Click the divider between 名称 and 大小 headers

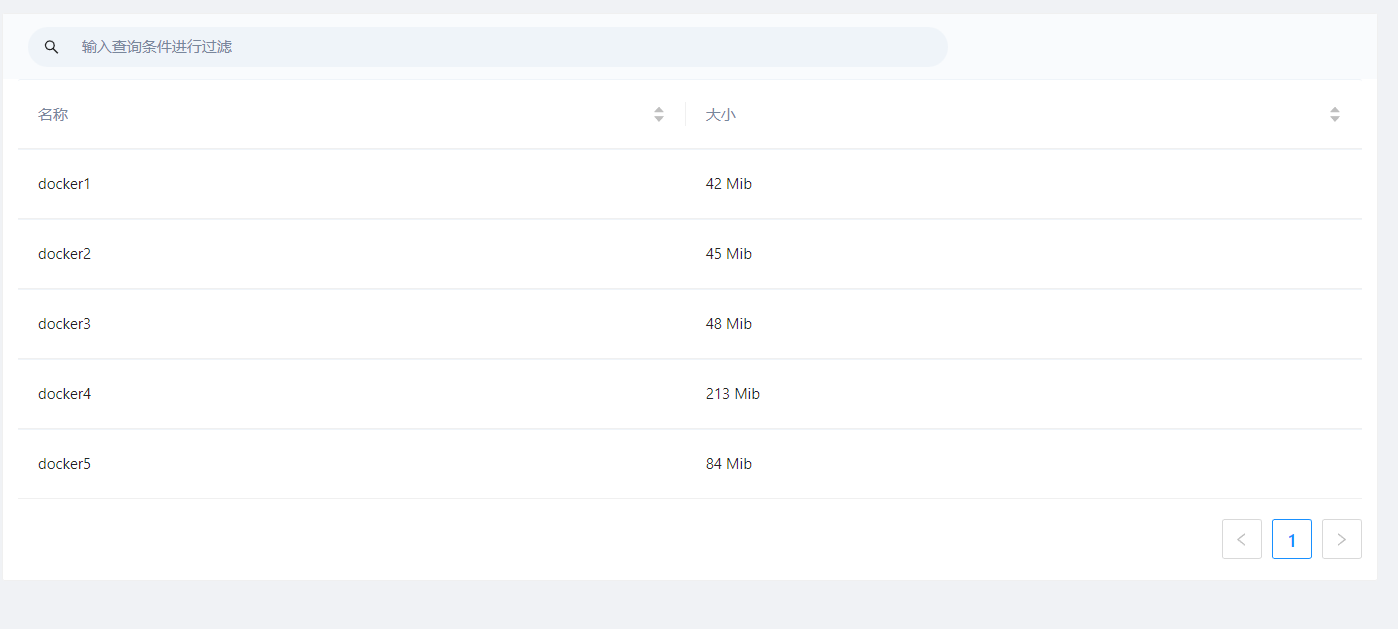point(685,114)
